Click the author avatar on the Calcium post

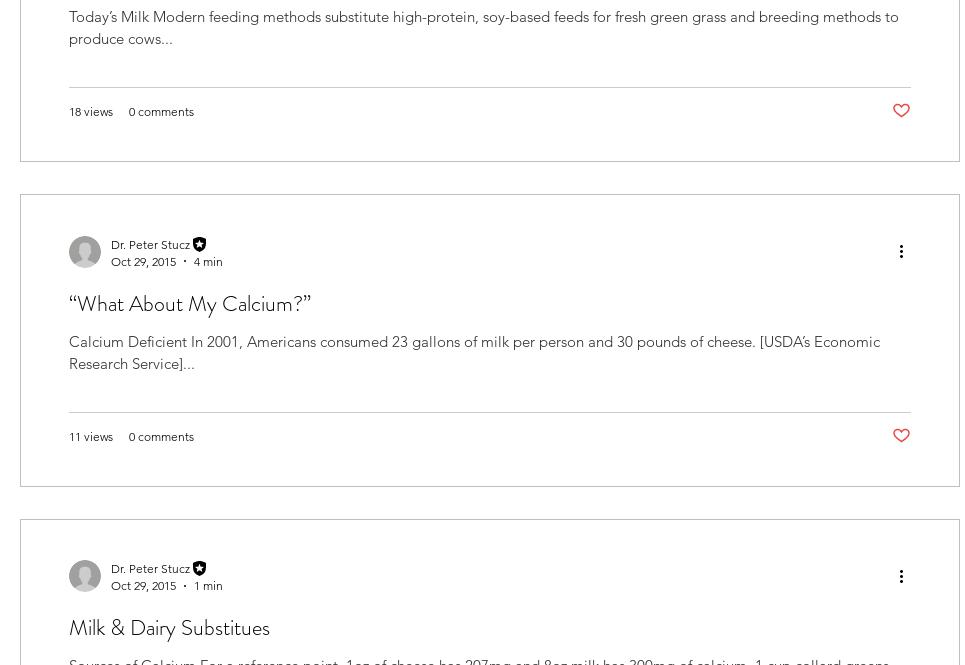[x=85, y=252]
